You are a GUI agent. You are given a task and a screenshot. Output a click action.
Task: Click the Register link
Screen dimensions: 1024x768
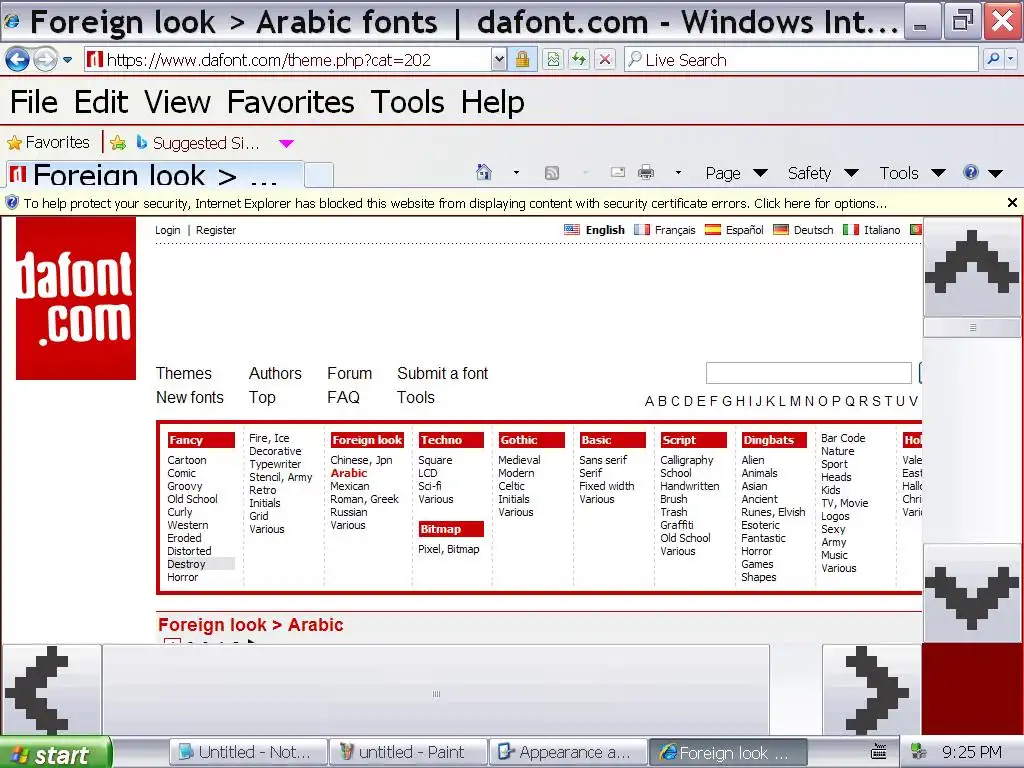tap(216, 230)
